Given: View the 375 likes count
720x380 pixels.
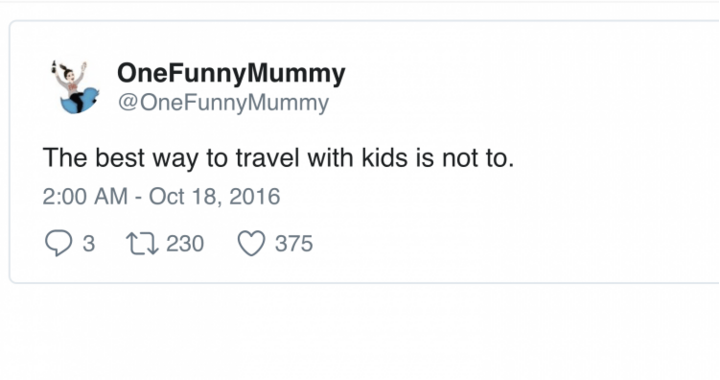Looking at the screenshot, I should (x=294, y=243).
